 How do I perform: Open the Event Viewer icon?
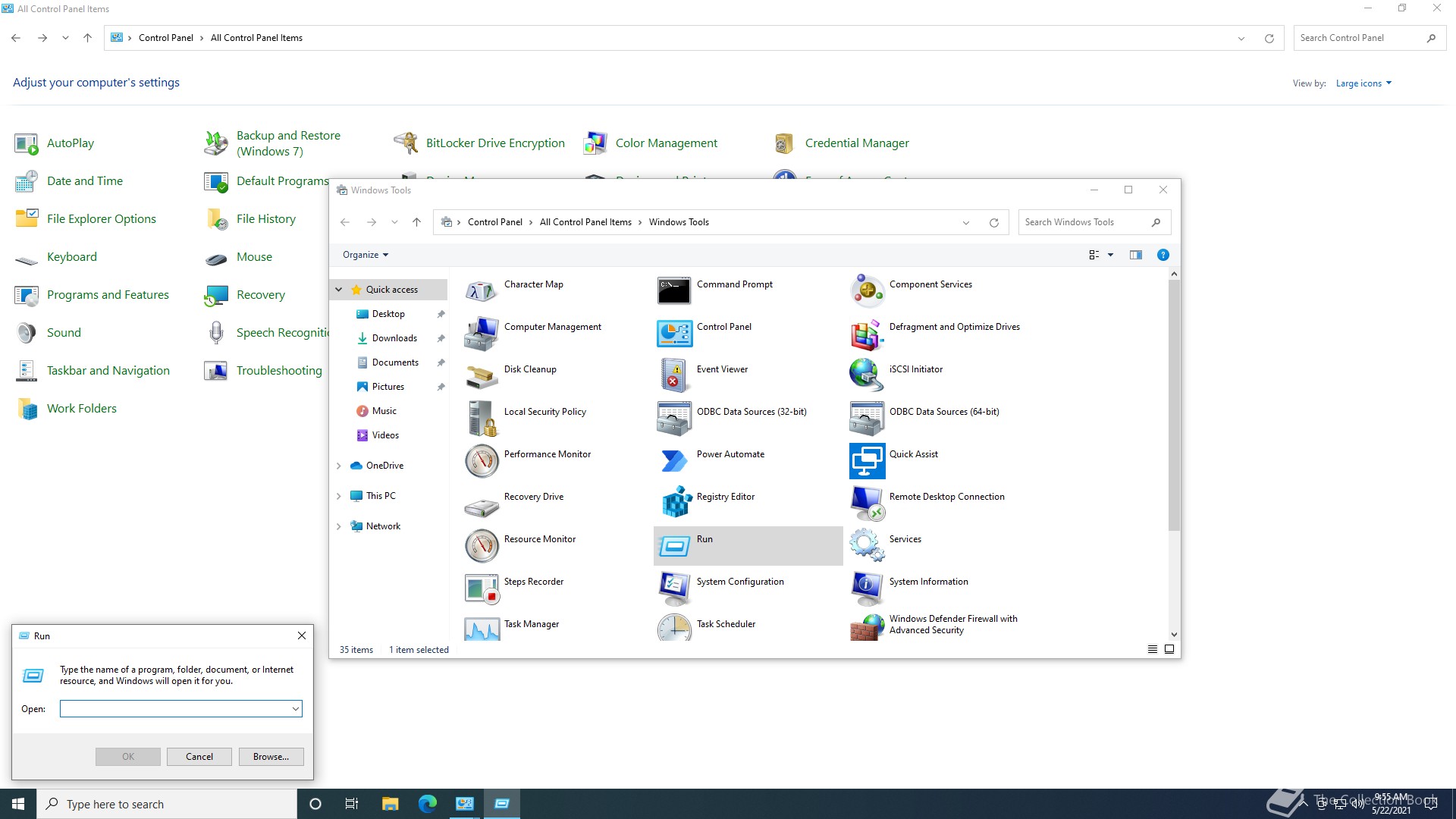(x=674, y=375)
